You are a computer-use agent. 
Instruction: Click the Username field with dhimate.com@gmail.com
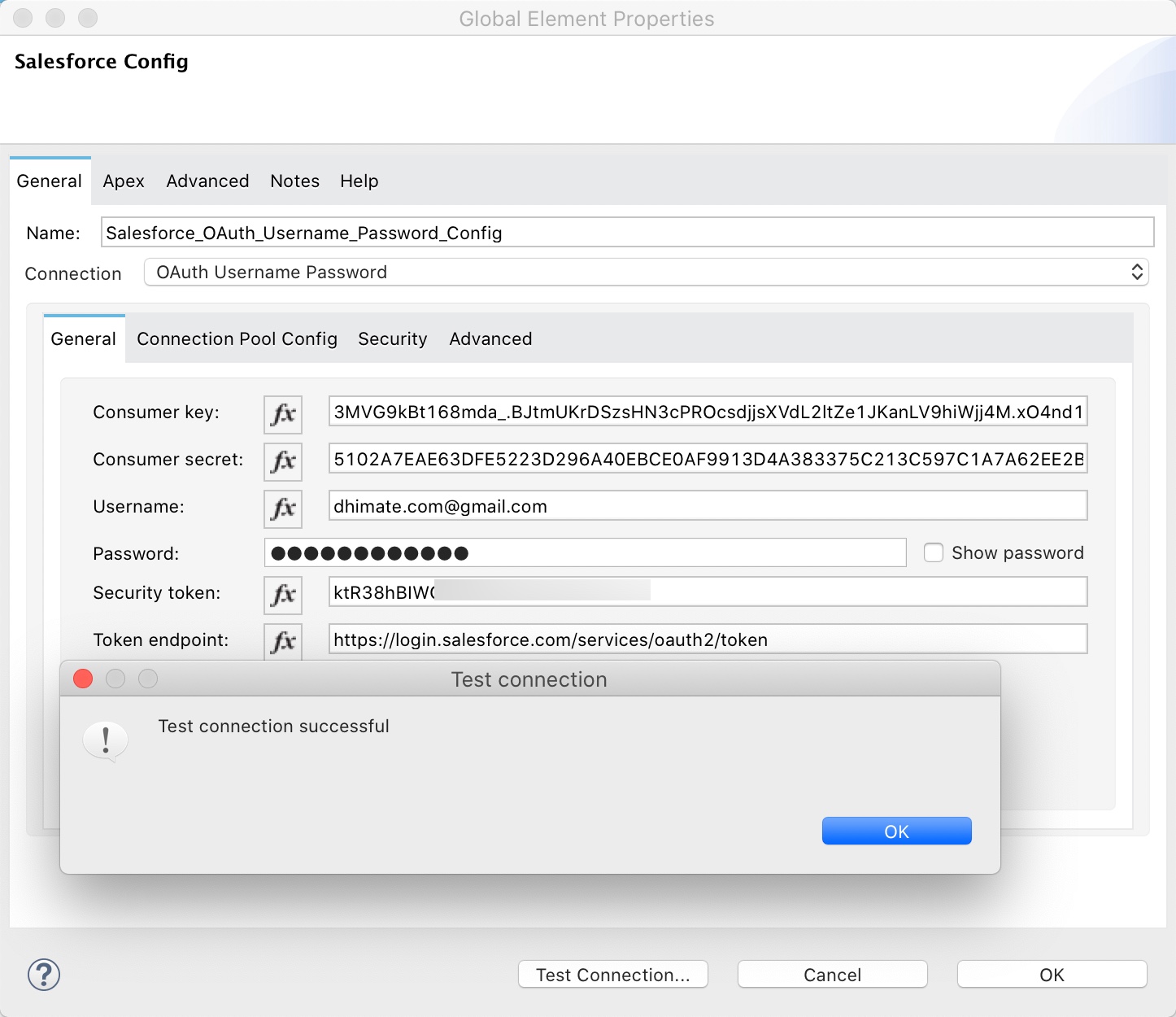708,505
